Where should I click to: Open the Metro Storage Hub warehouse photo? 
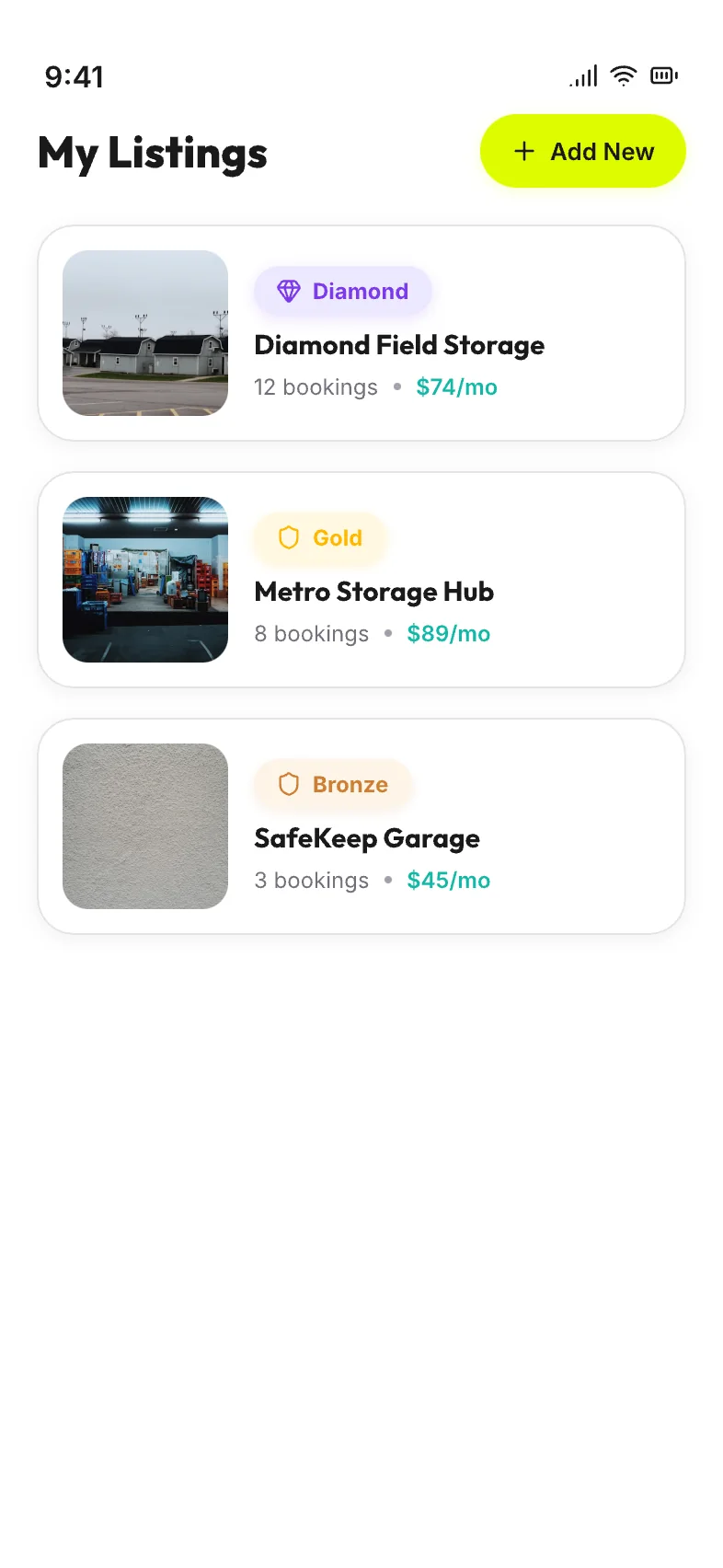pyautogui.click(x=145, y=580)
